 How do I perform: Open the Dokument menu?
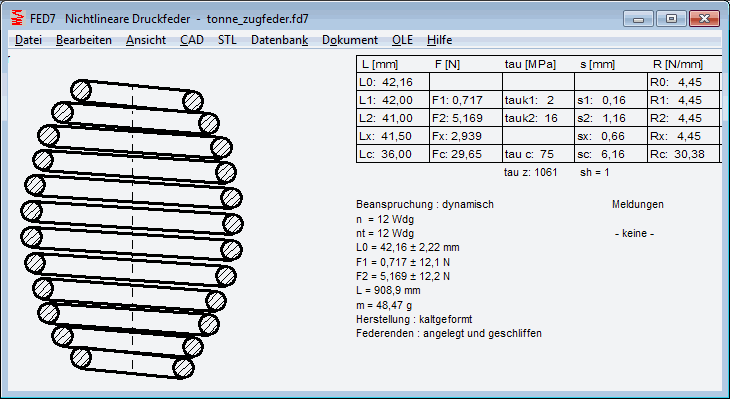coord(350,40)
